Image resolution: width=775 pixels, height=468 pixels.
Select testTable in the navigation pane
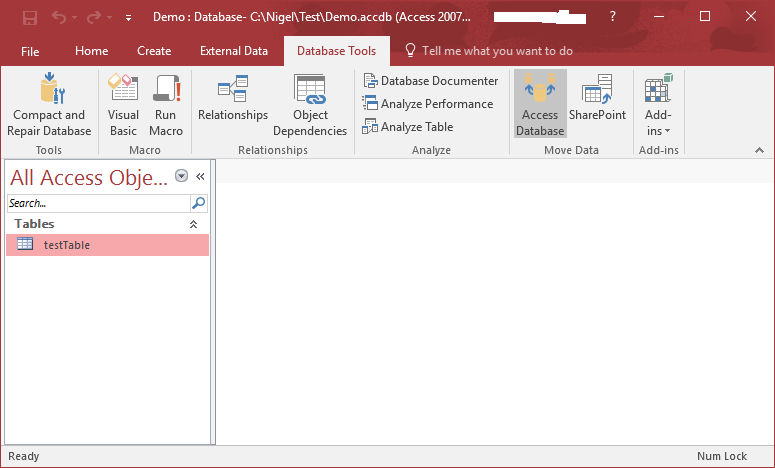pyautogui.click(x=107, y=245)
